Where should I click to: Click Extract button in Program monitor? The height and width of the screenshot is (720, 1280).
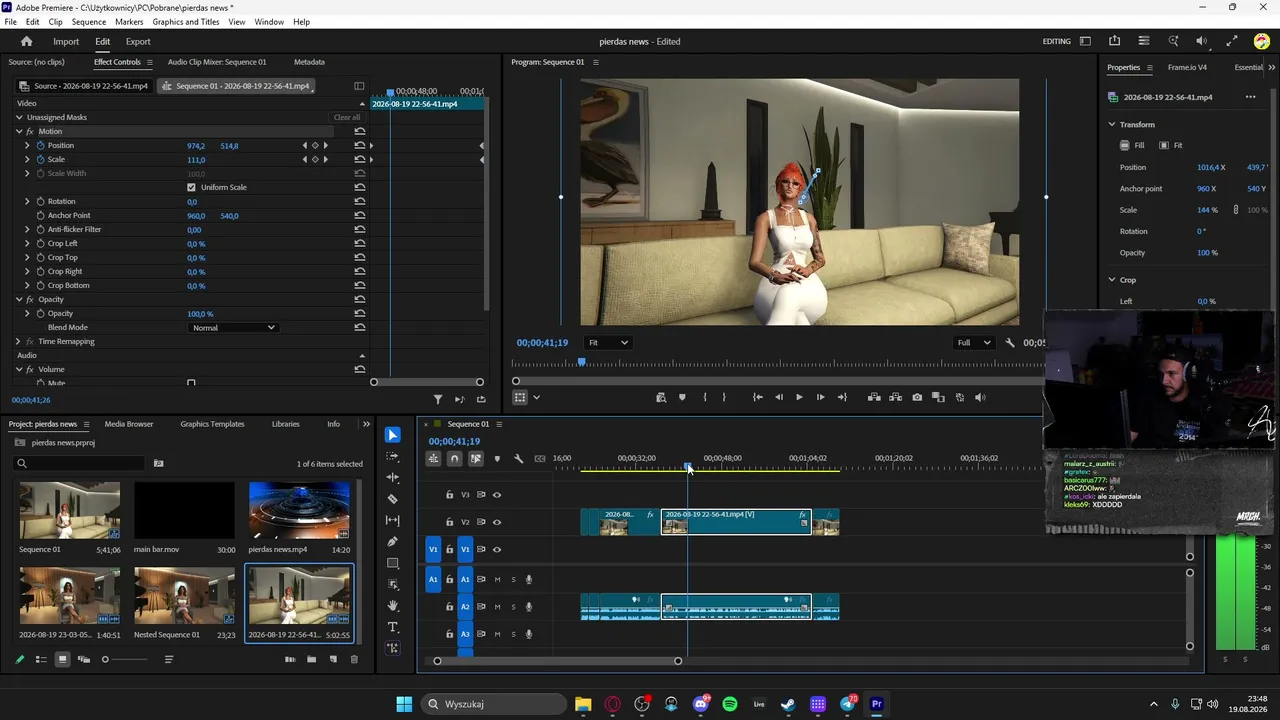point(895,397)
